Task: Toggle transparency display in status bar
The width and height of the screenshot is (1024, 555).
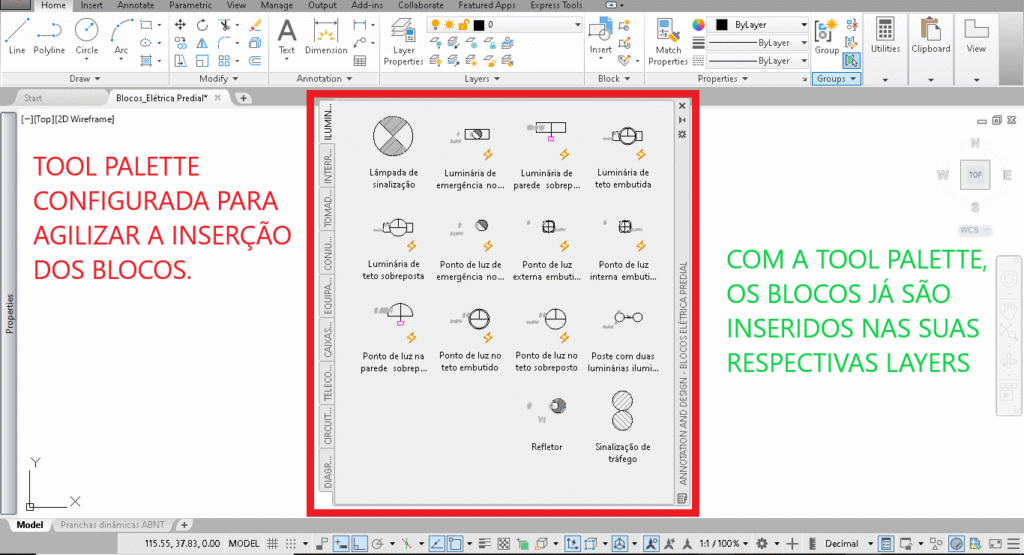Action: [504, 543]
